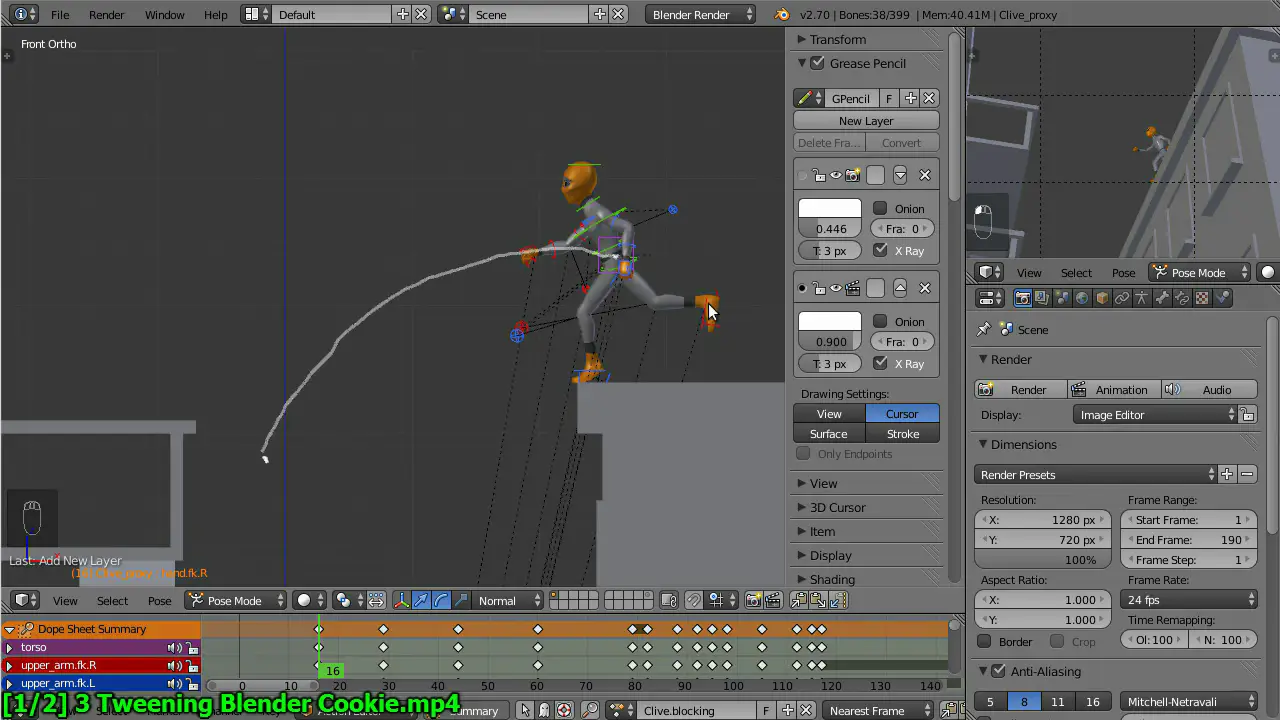Click the Start Frame input field
The height and width of the screenshot is (720, 1280).
click(1189, 520)
